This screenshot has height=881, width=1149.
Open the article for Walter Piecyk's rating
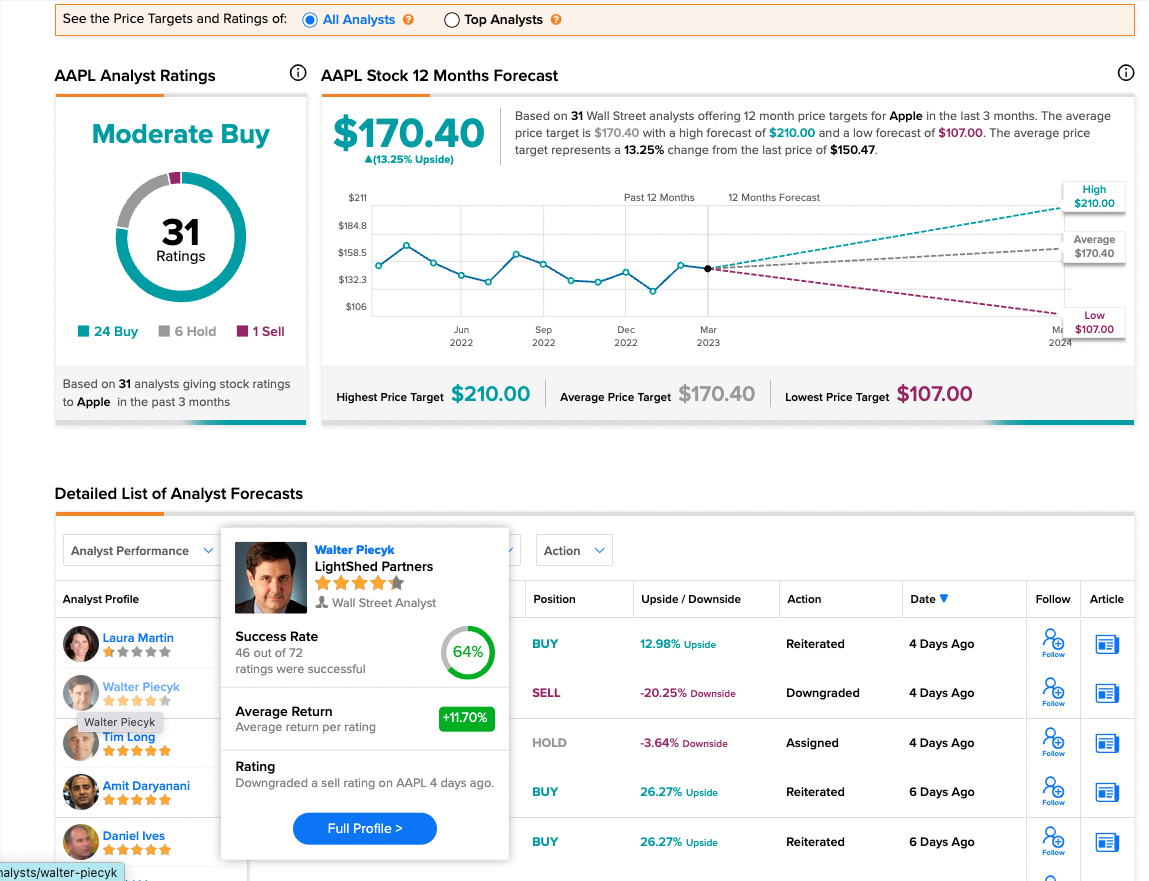click(x=1106, y=693)
